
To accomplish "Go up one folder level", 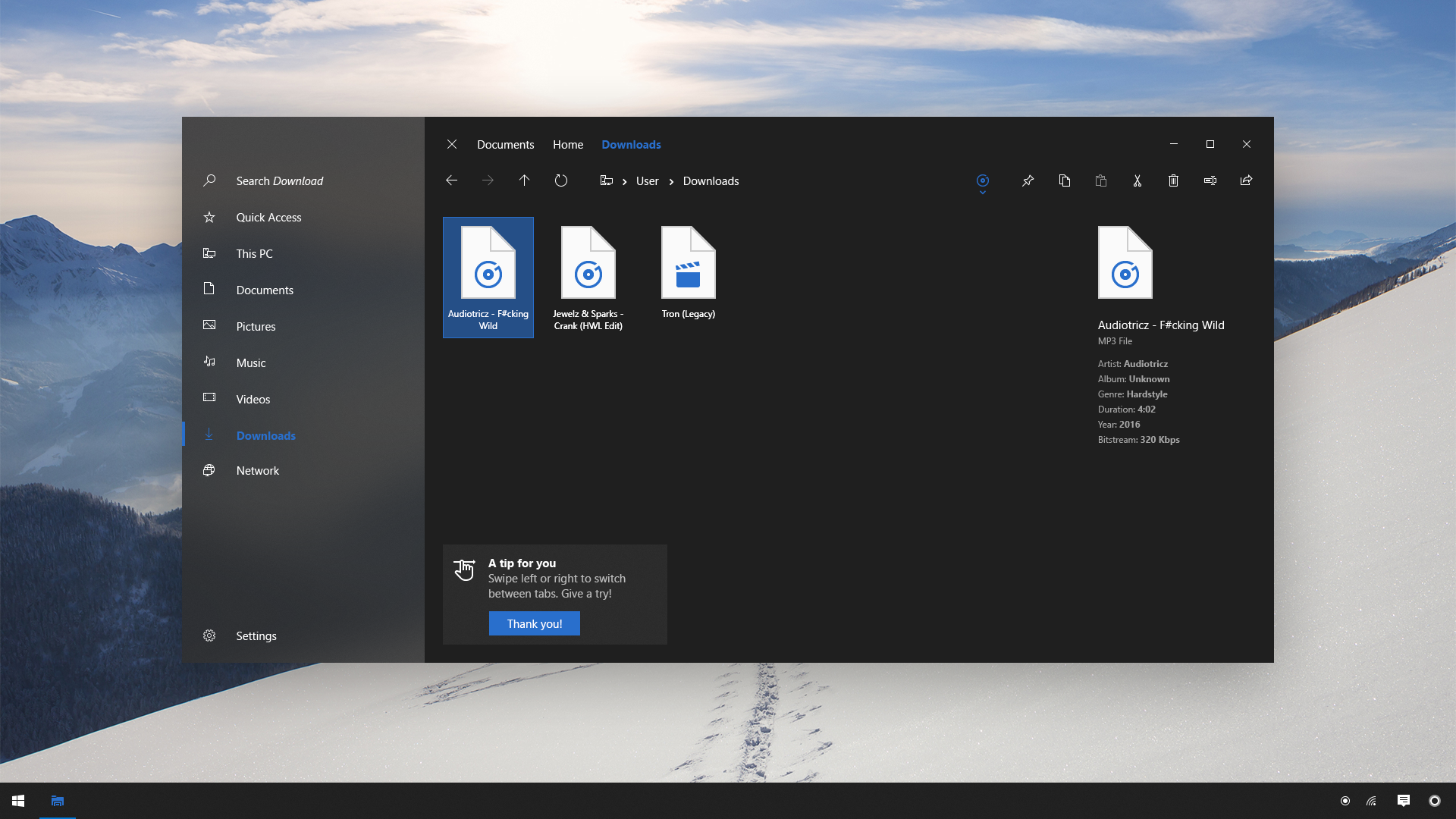I will (524, 180).
